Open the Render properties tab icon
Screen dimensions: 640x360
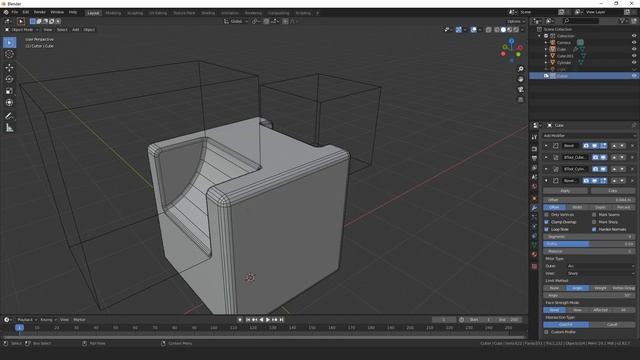(534, 149)
